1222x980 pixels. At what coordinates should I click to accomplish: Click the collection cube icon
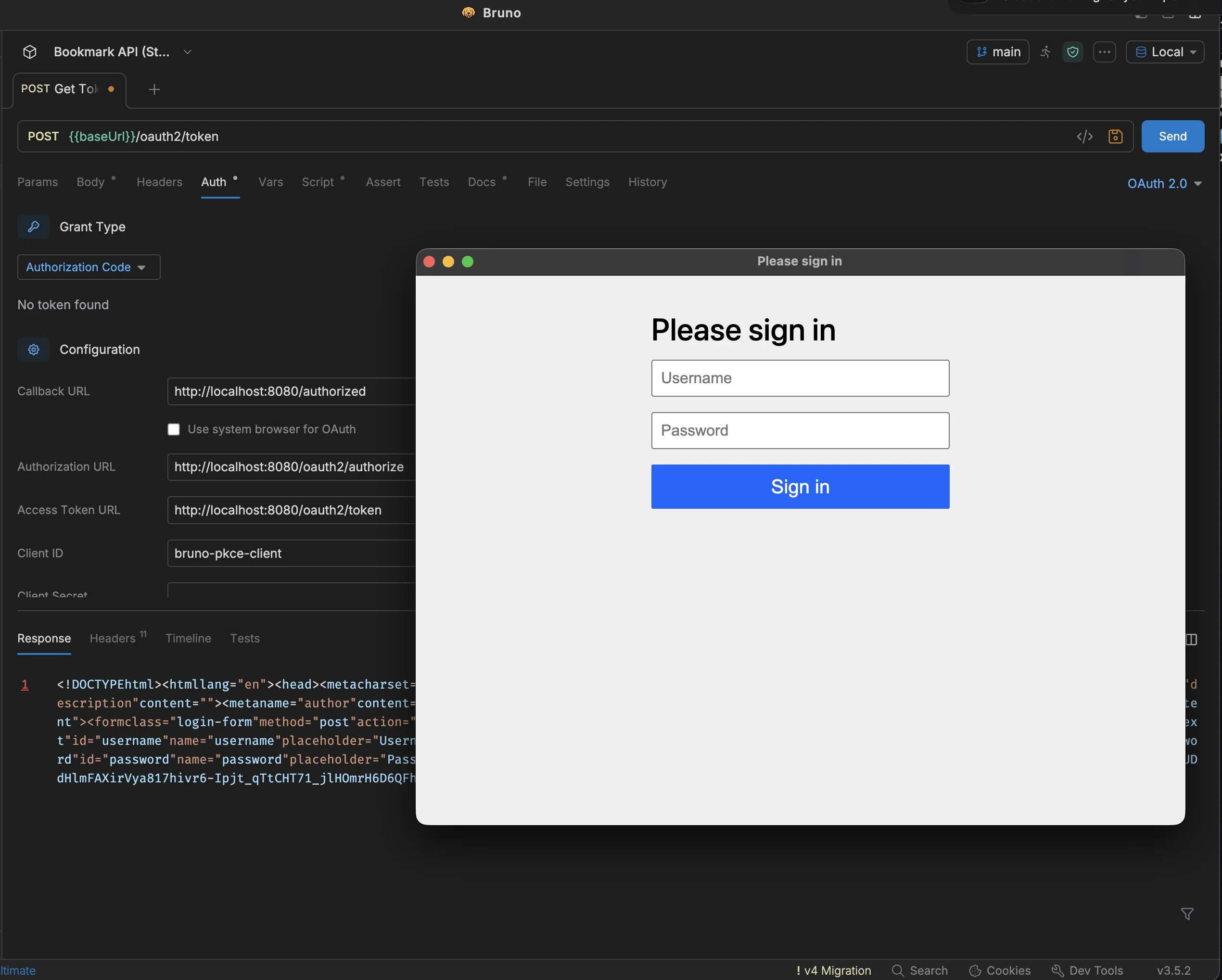click(29, 52)
